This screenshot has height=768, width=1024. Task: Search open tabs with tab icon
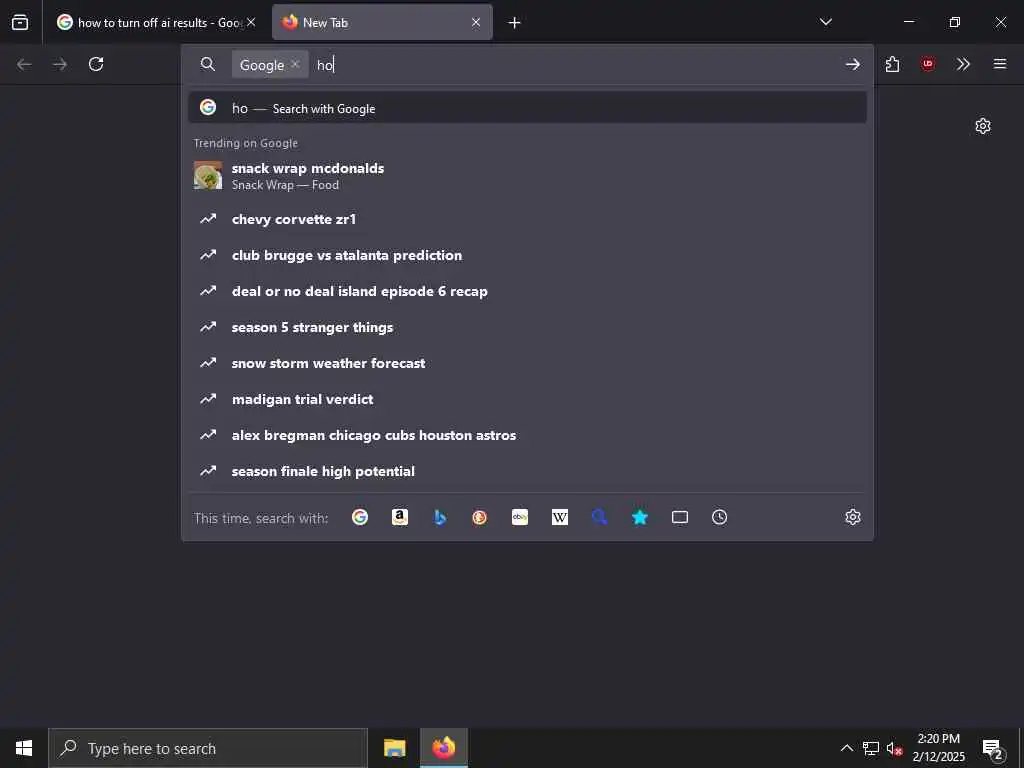tap(680, 517)
